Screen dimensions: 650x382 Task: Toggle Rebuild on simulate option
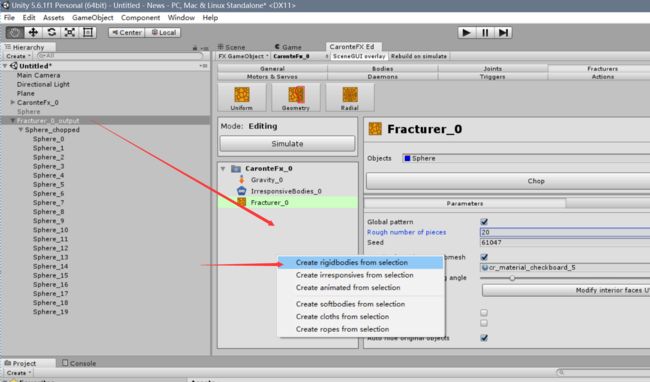[x=419, y=56]
